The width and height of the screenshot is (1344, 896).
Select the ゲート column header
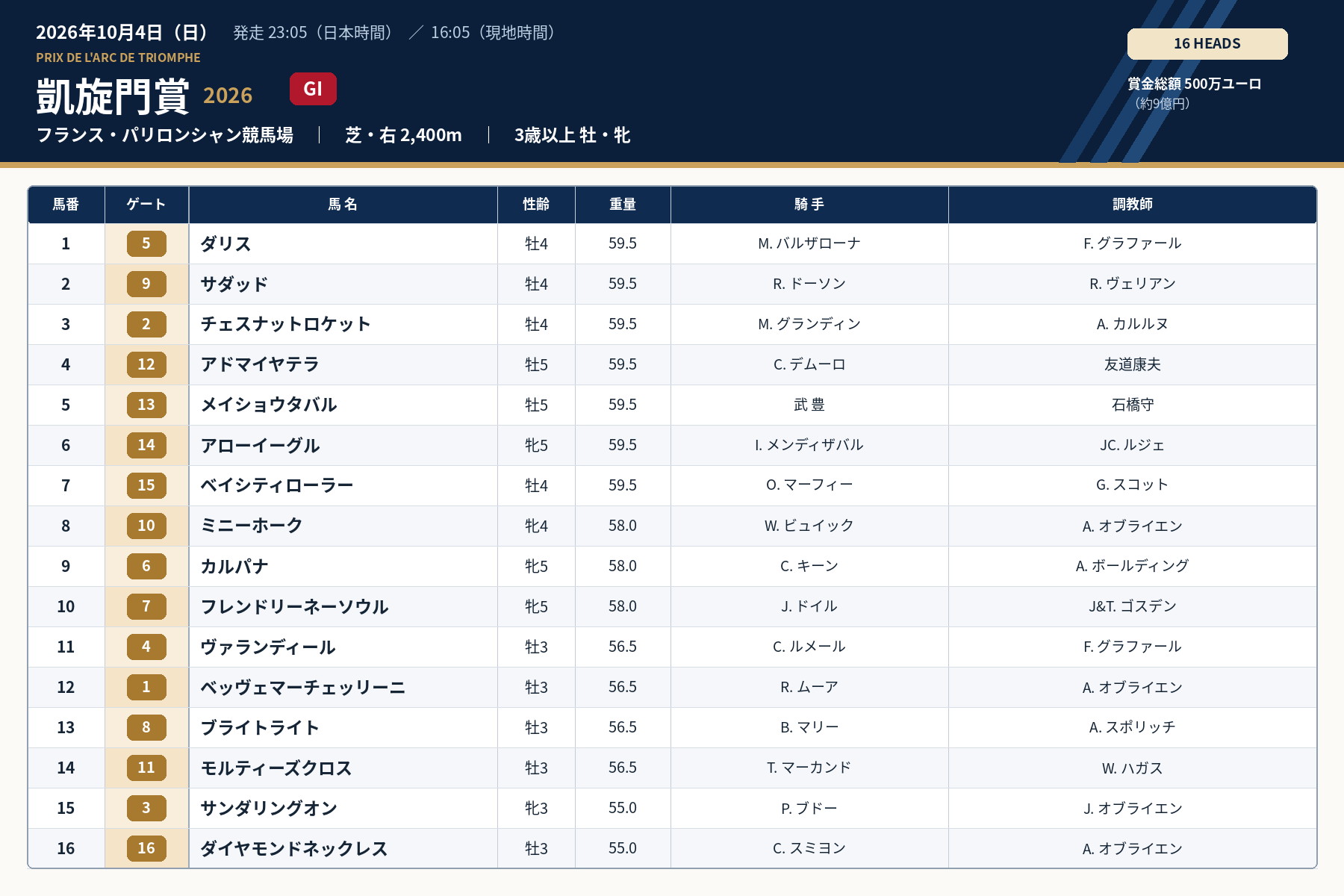click(x=146, y=205)
